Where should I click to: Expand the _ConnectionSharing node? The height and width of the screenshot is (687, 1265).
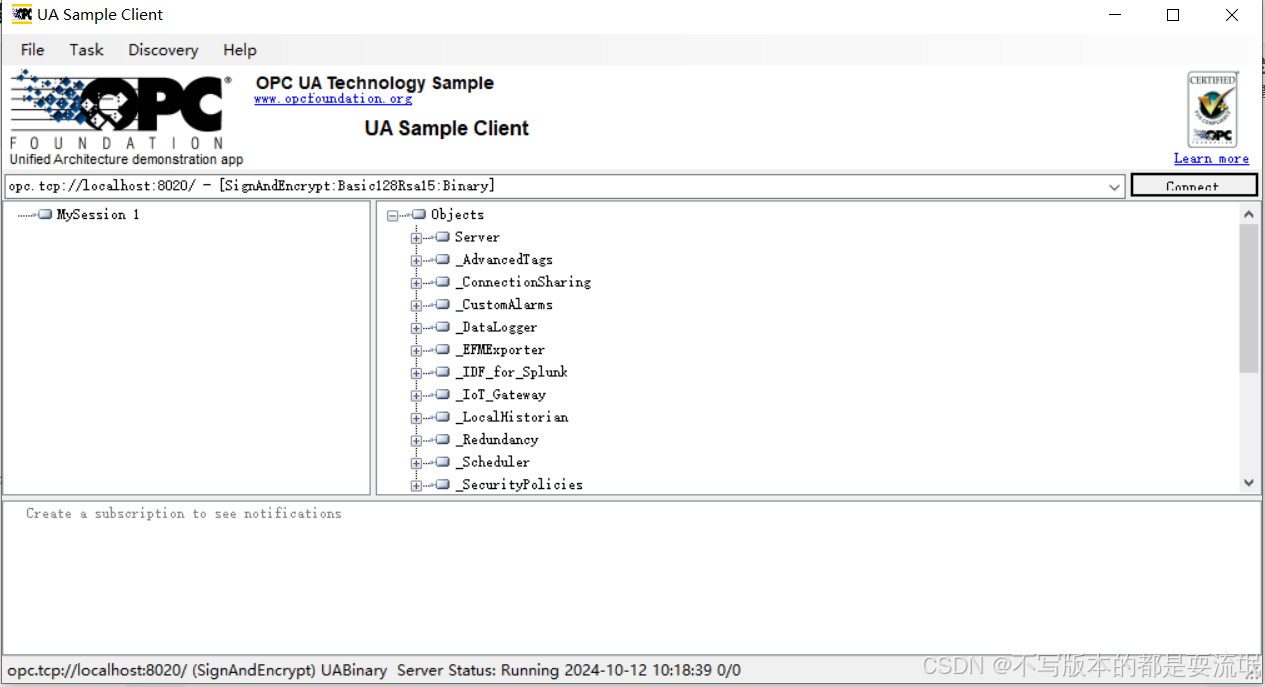click(416, 283)
